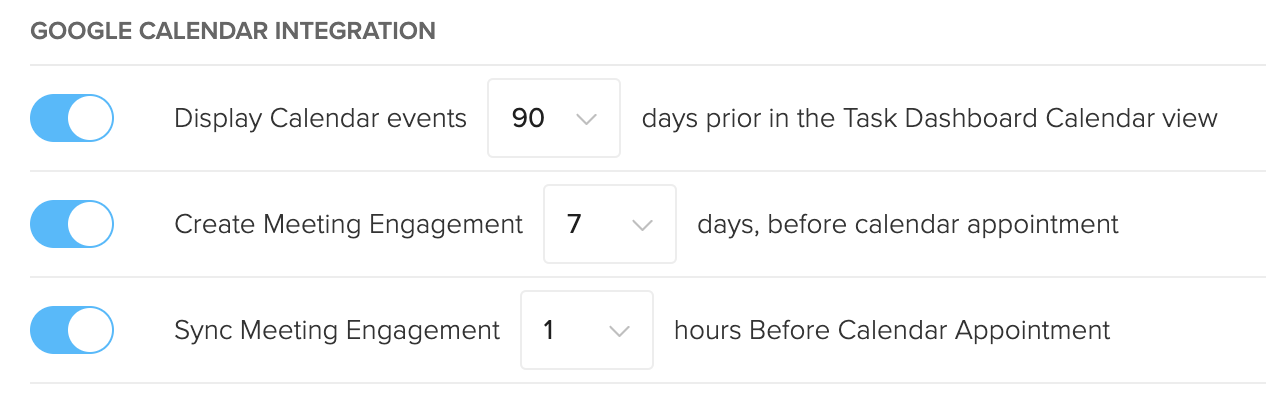This screenshot has width=1266, height=398.
Task: Toggle off the Display Calendar events switch
Action: click(72, 118)
